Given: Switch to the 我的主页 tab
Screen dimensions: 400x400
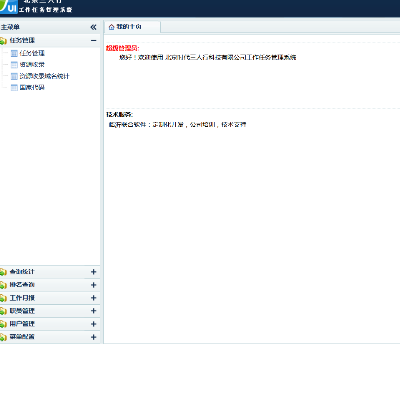Looking at the screenshot, I should (133, 27).
